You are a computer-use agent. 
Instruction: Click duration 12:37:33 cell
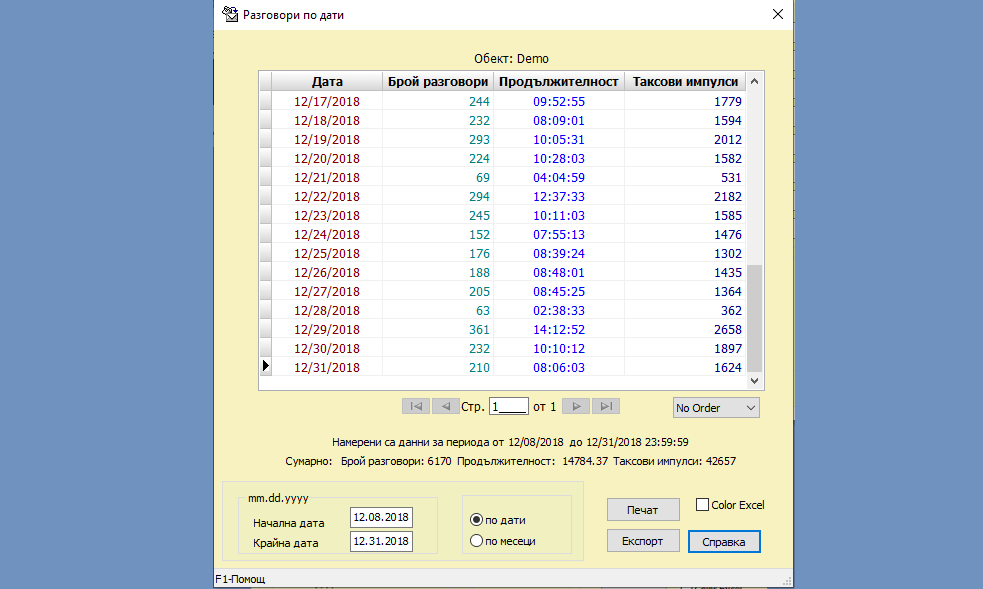coord(559,196)
